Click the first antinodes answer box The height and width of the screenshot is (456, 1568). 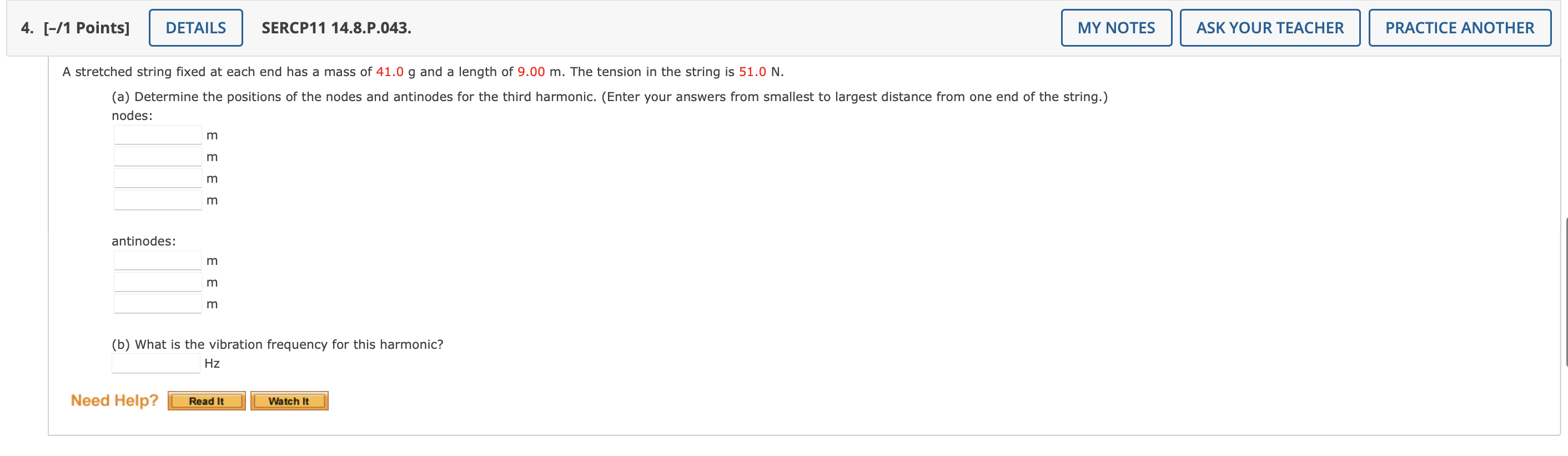[157, 259]
